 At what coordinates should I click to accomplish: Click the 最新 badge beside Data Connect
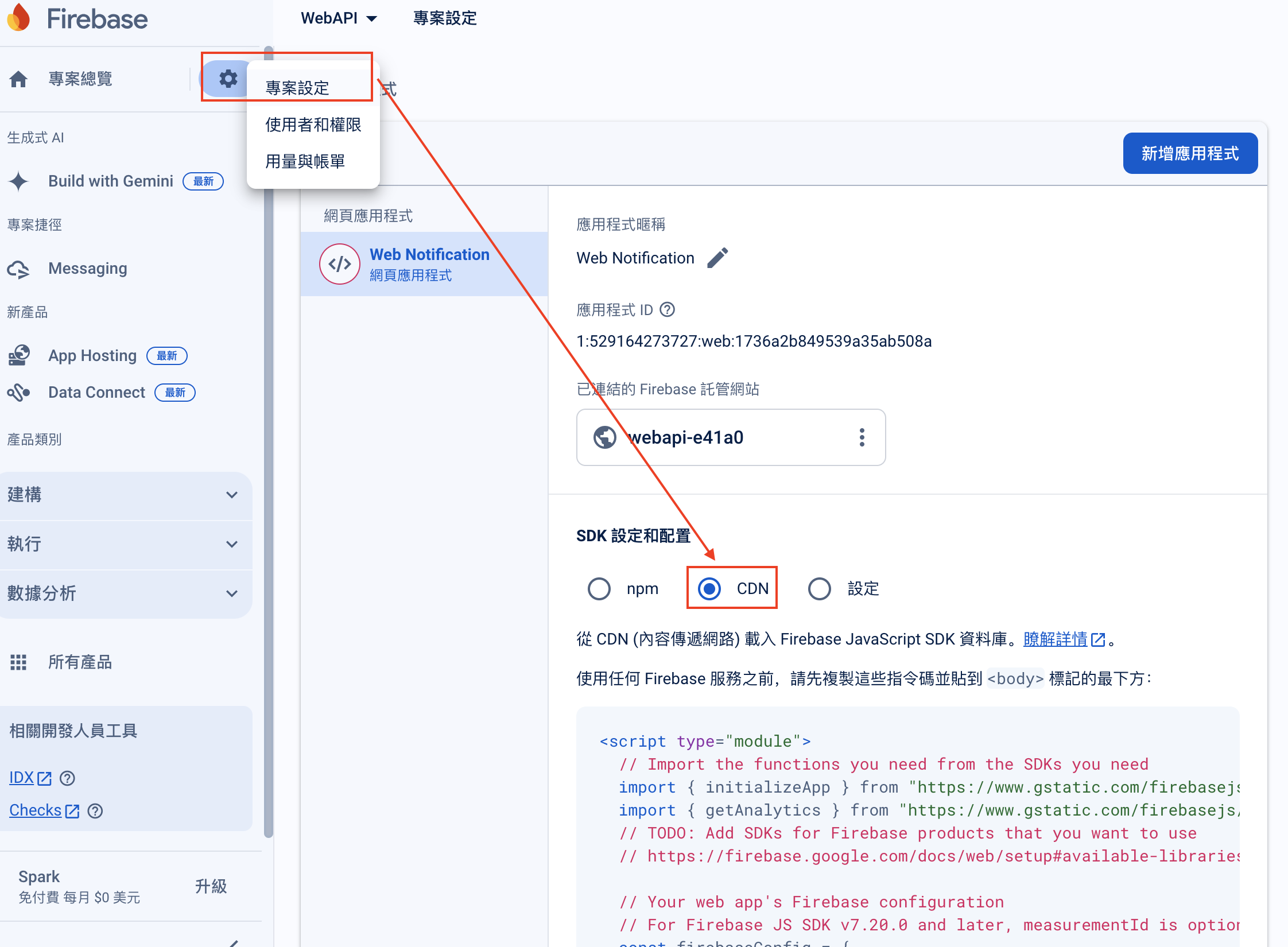click(175, 393)
